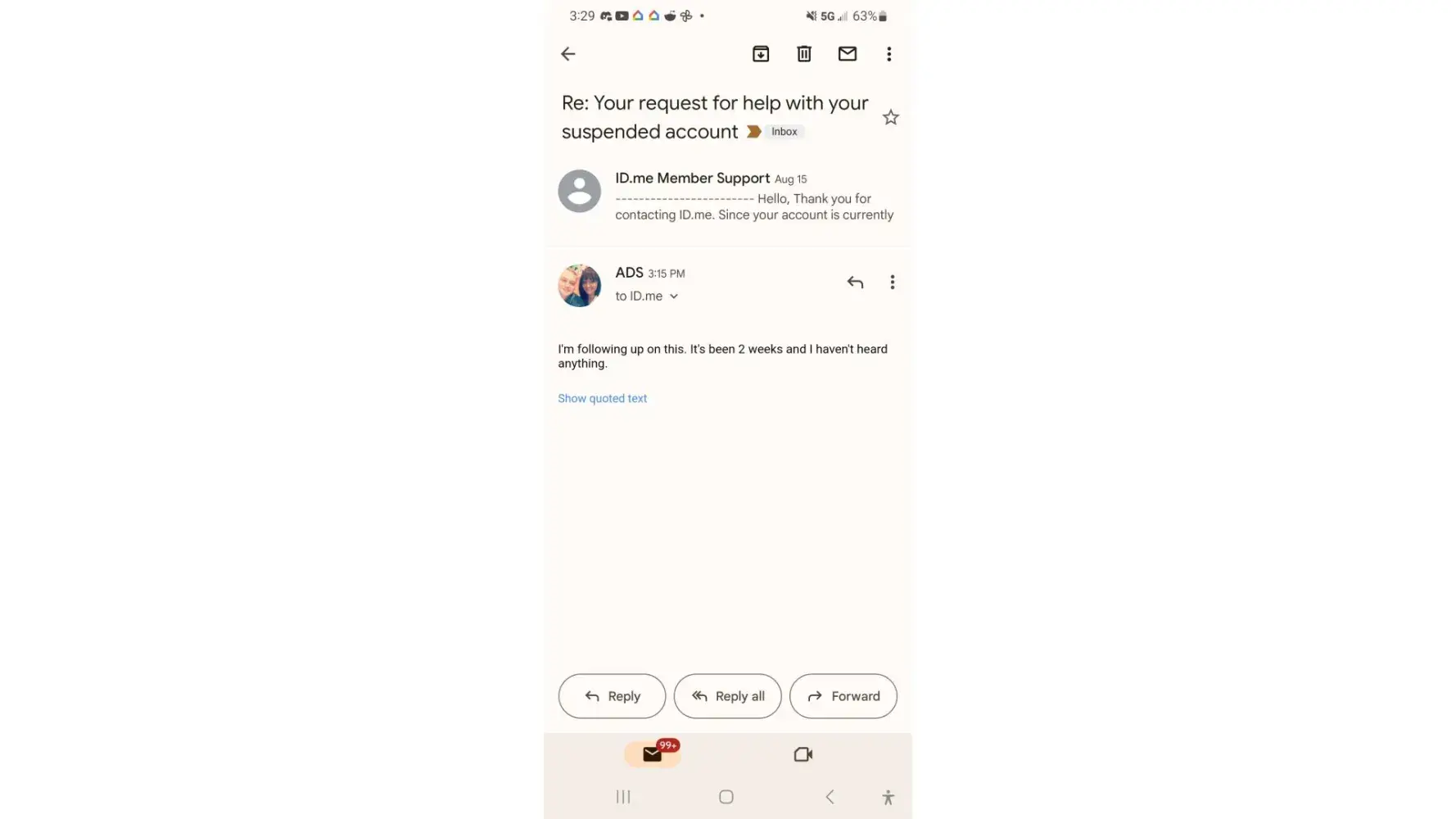Go back with the top-left arrow
Screen dimensions: 1456x819
tap(567, 54)
